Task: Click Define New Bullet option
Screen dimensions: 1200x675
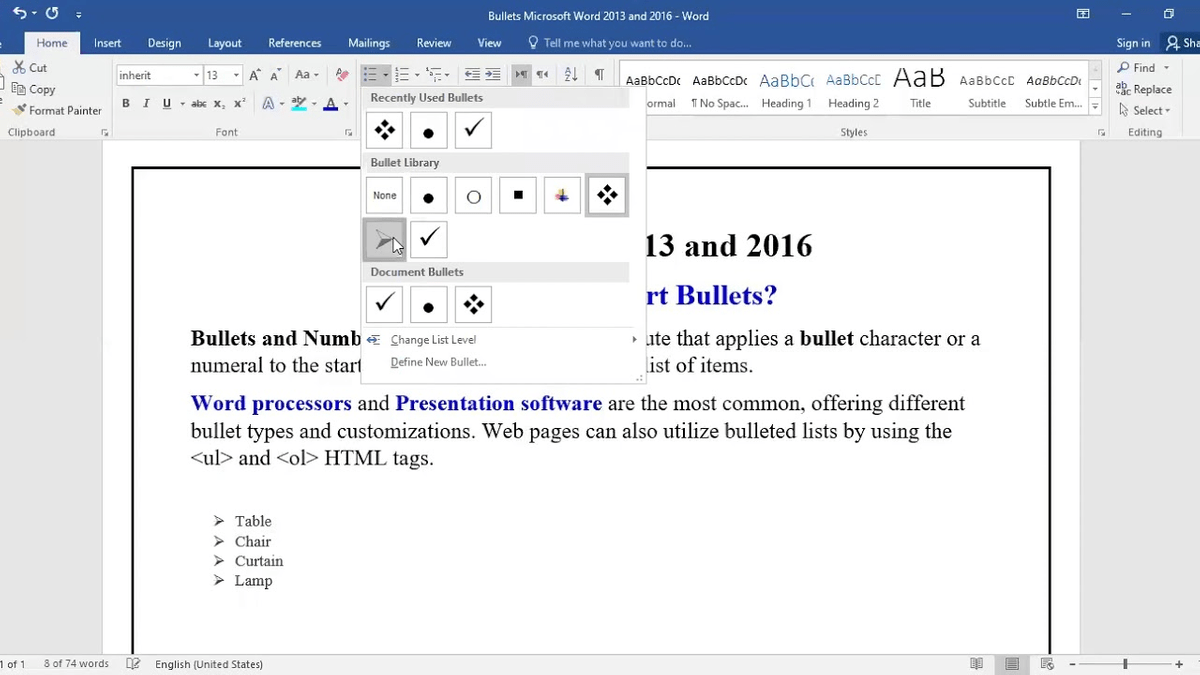Action: tap(438, 362)
